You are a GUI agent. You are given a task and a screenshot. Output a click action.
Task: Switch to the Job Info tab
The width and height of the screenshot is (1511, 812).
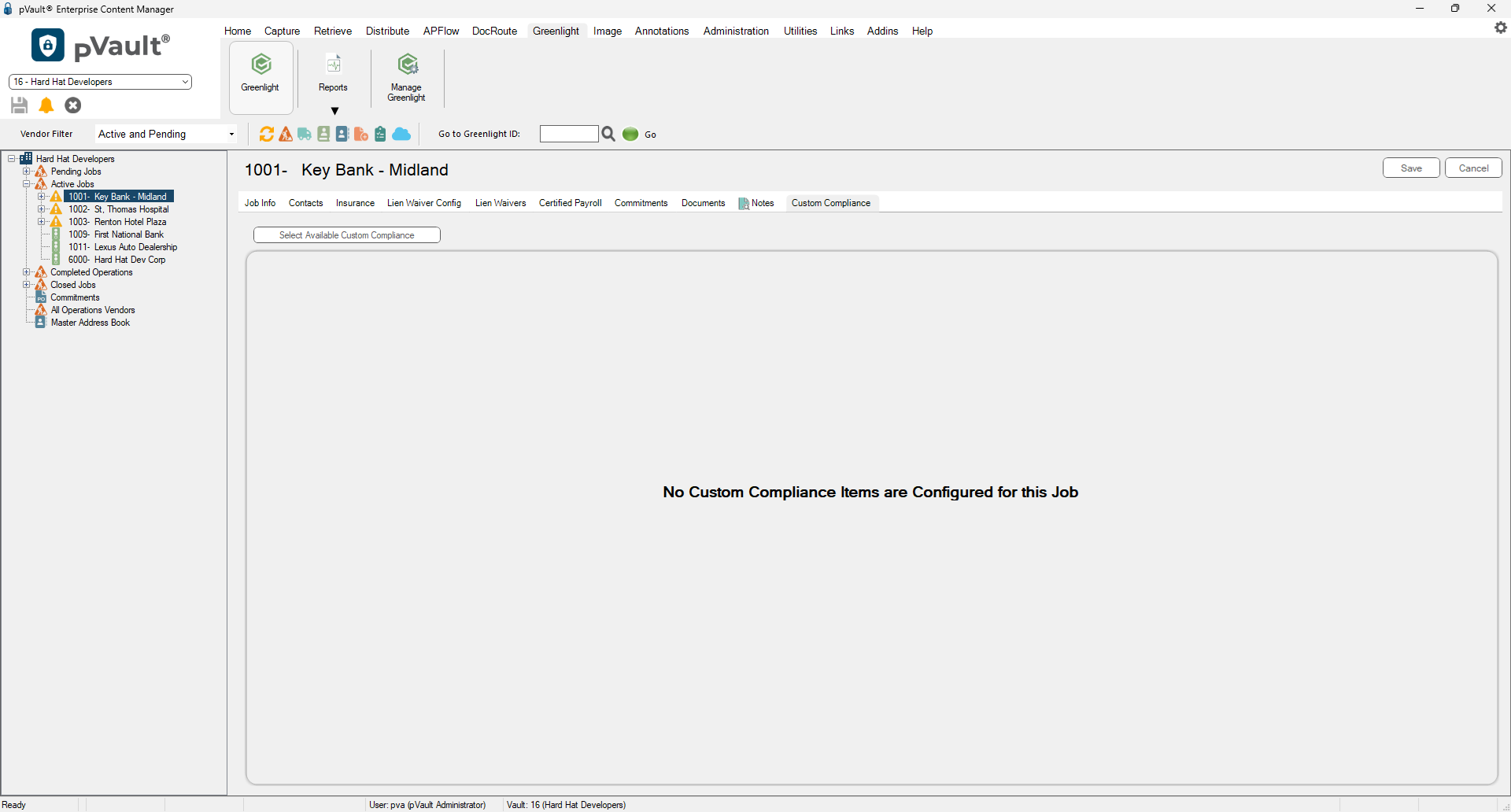point(260,203)
